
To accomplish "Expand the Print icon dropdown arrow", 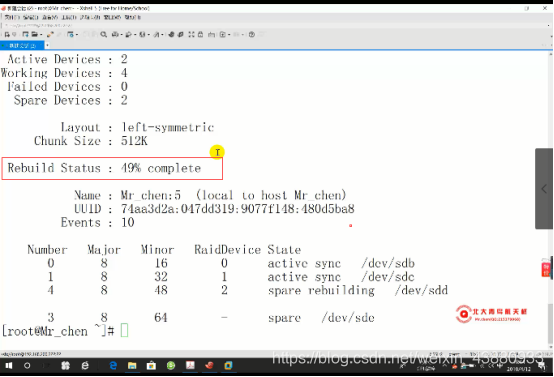I will (x=121, y=35).
